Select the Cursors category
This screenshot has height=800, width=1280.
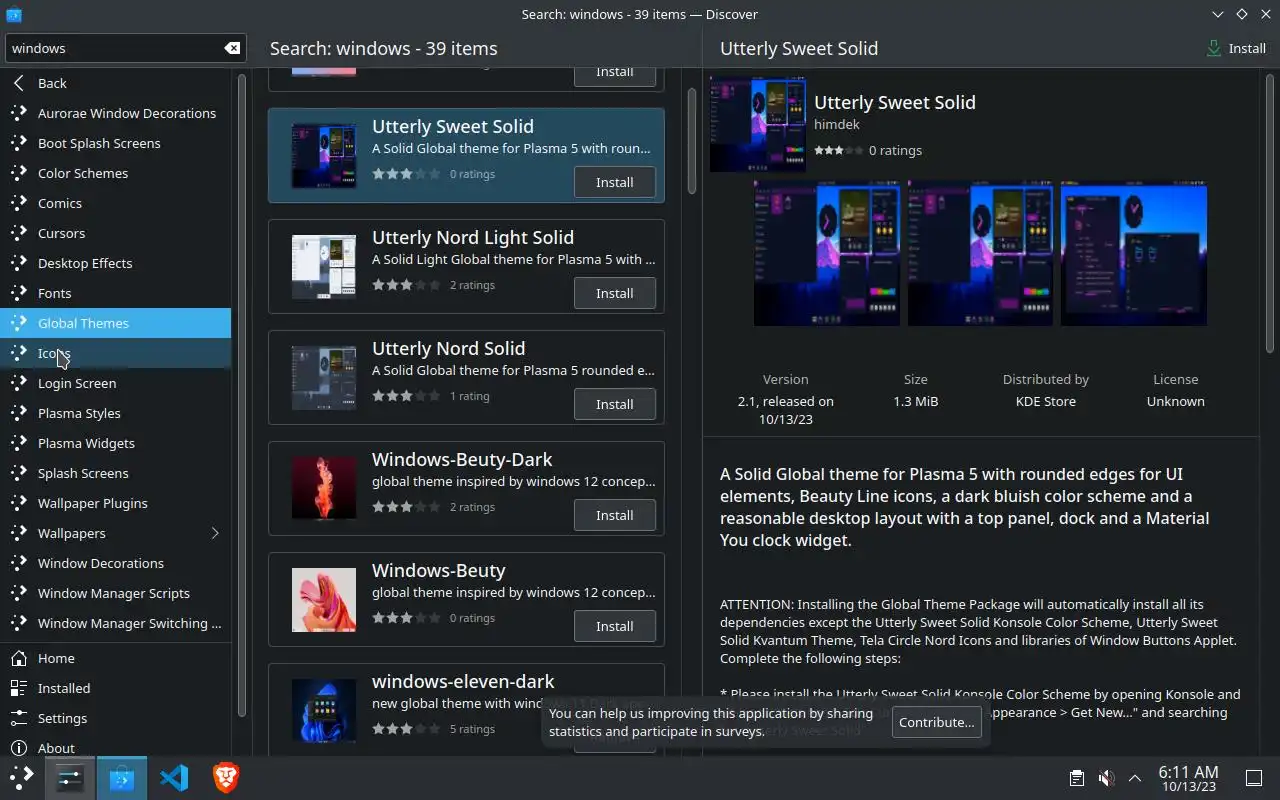tap(115, 233)
